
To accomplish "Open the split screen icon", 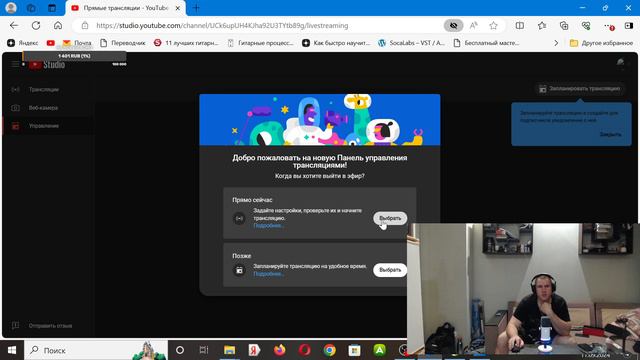I will click(x=520, y=25).
